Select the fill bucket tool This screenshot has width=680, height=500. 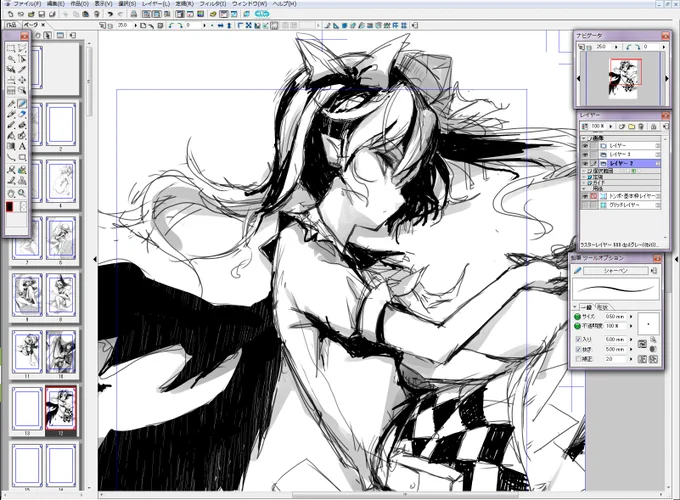(11, 136)
